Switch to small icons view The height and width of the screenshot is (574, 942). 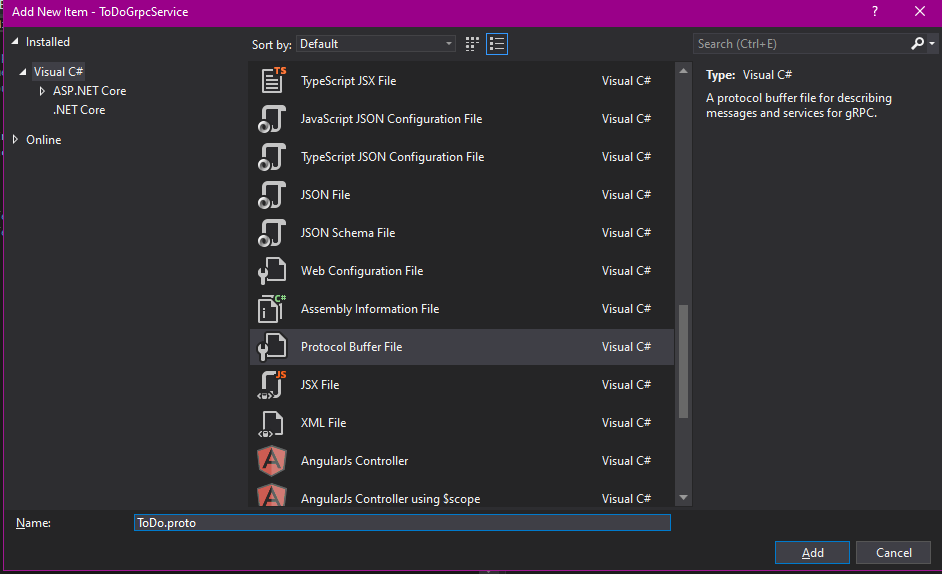[473, 44]
